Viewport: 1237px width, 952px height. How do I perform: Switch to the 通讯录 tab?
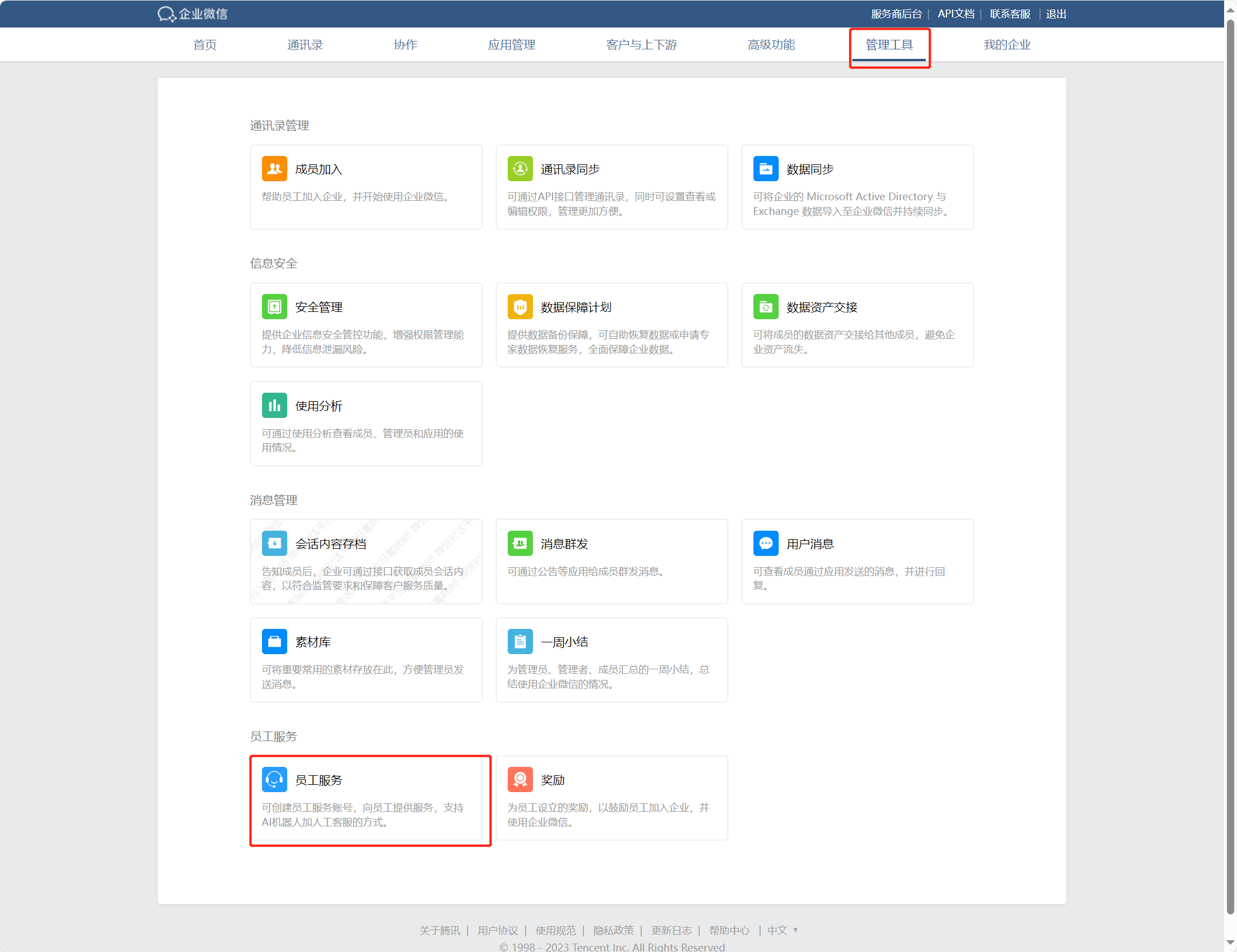point(305,45)
